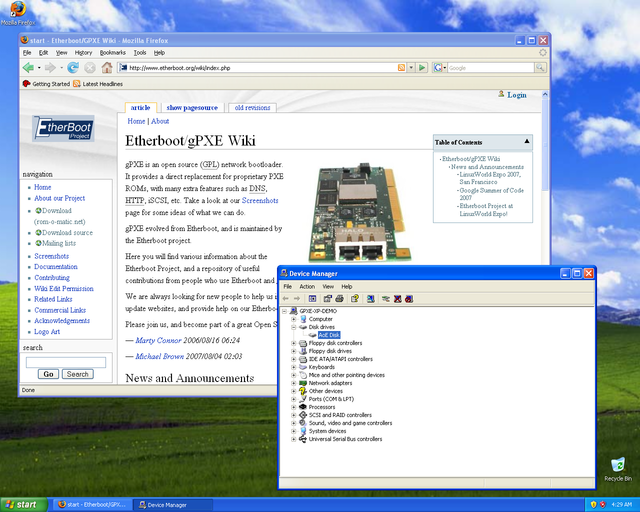Click the Marty Connor author link
This screenshot has width=640, height=512.
point(158,340)
